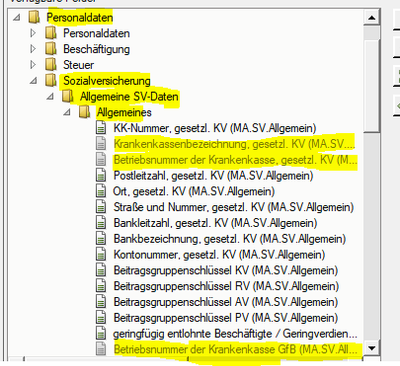Collapse the Allgemeine SV-Daten folder
This screenshot has height=366, width=400.
[50, 97]
